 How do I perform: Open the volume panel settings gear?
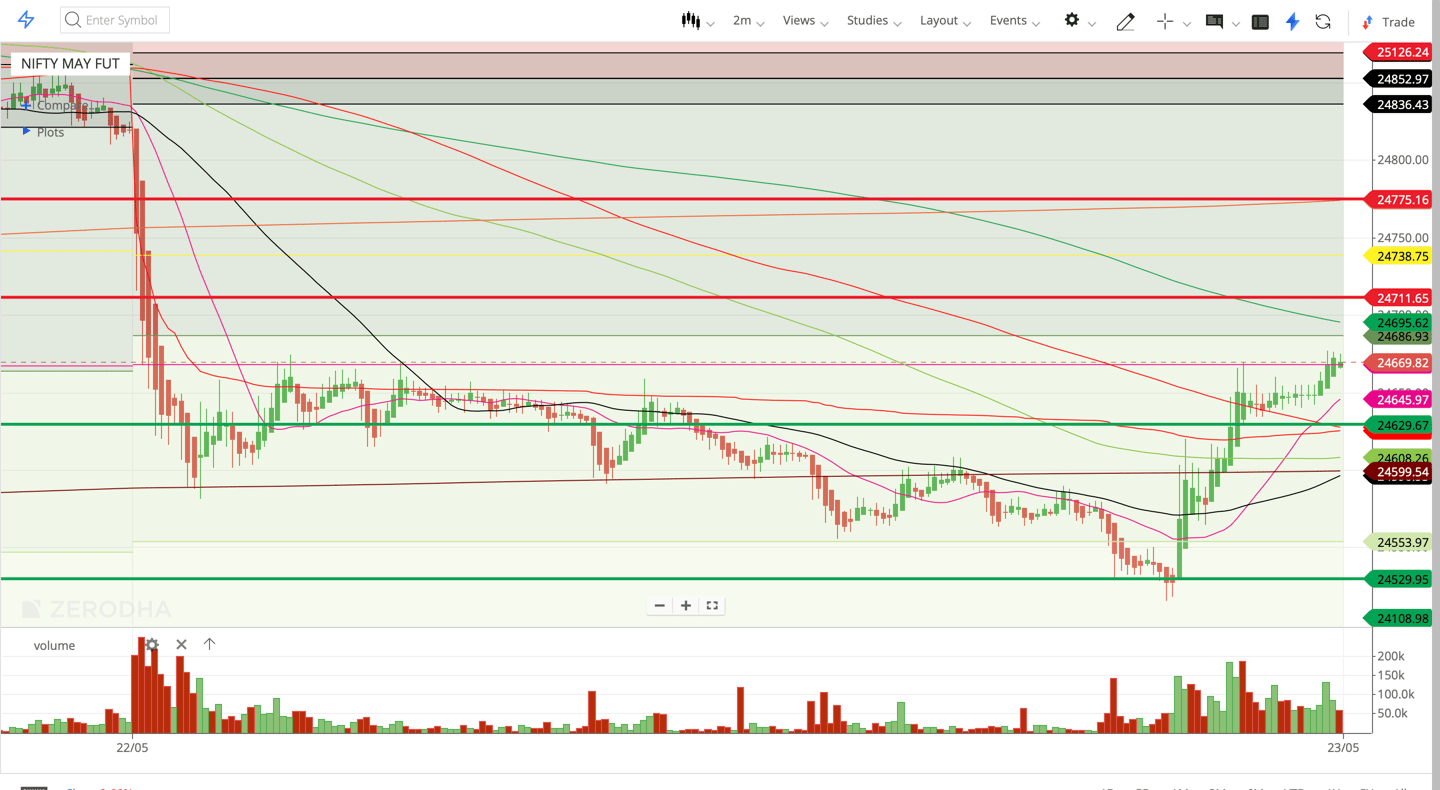click(x=152, y=645)
